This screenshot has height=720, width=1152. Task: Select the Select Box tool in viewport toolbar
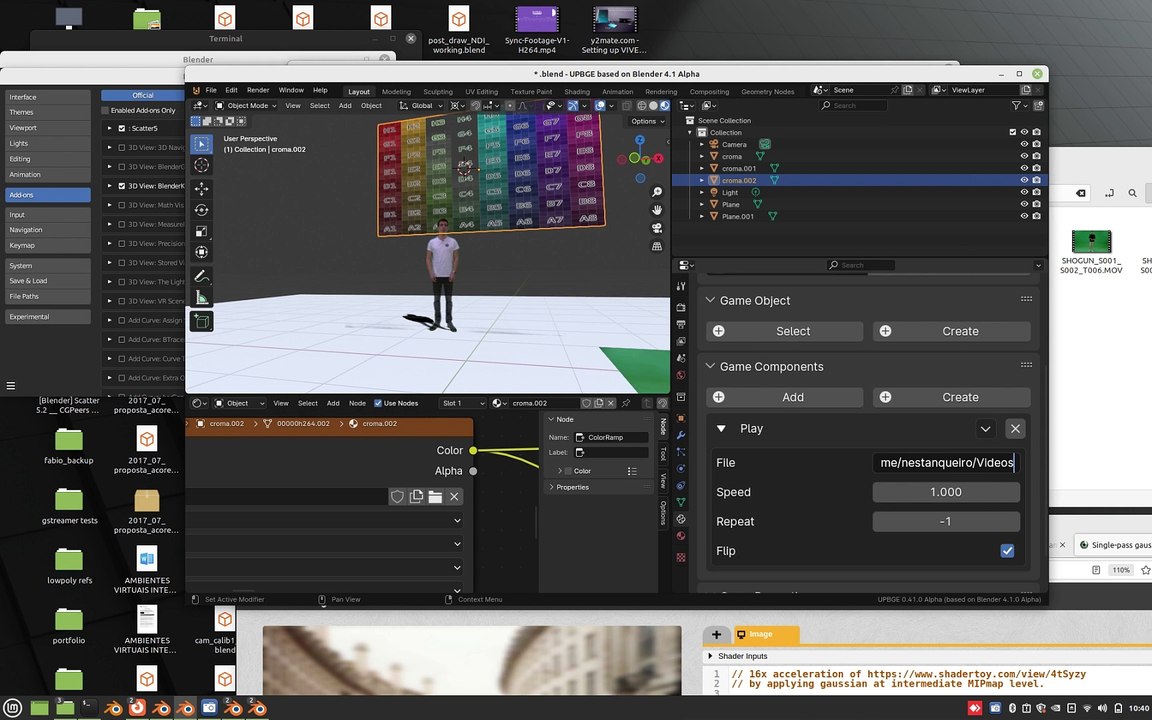click(x=201, y=145)
